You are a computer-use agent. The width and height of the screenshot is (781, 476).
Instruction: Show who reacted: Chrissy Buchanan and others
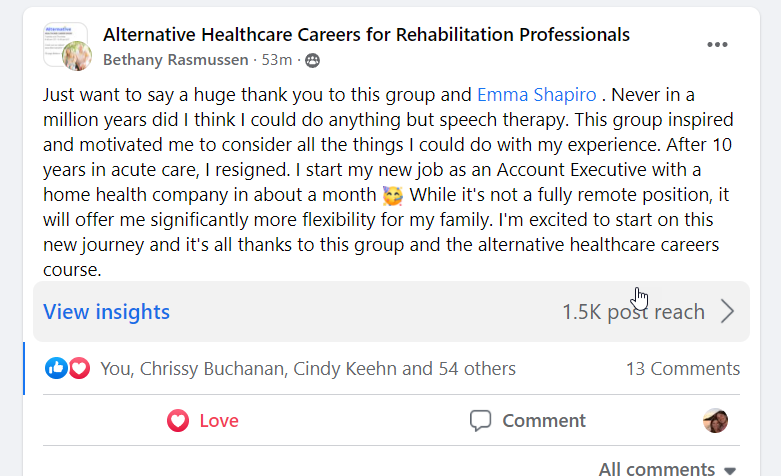[308, 369]
